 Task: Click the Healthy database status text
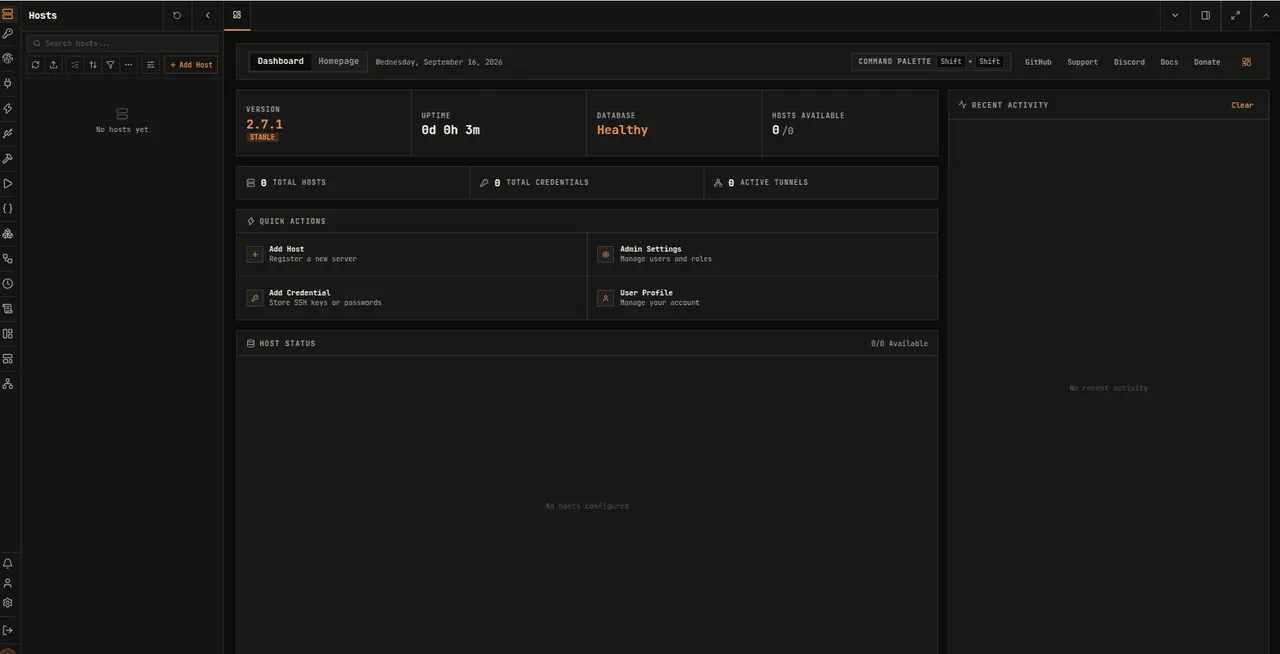pyautogui.click(x=622, y=130)
